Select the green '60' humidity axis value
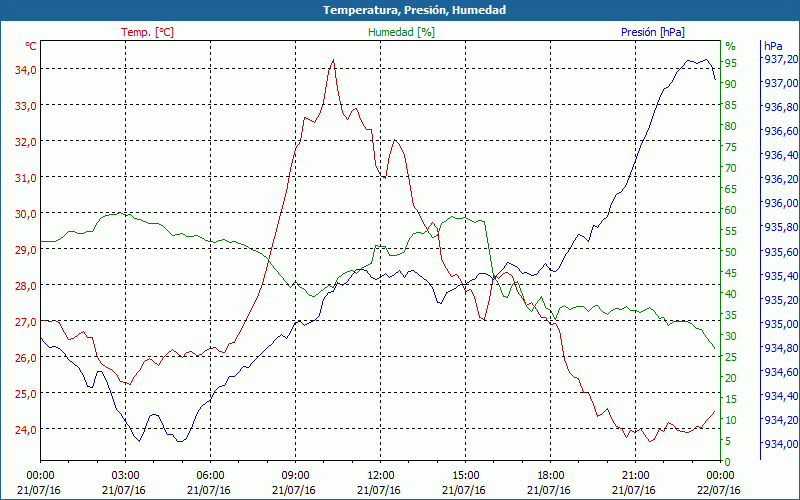The height and width of the screenshot is (500, 800). coord(731,211)
